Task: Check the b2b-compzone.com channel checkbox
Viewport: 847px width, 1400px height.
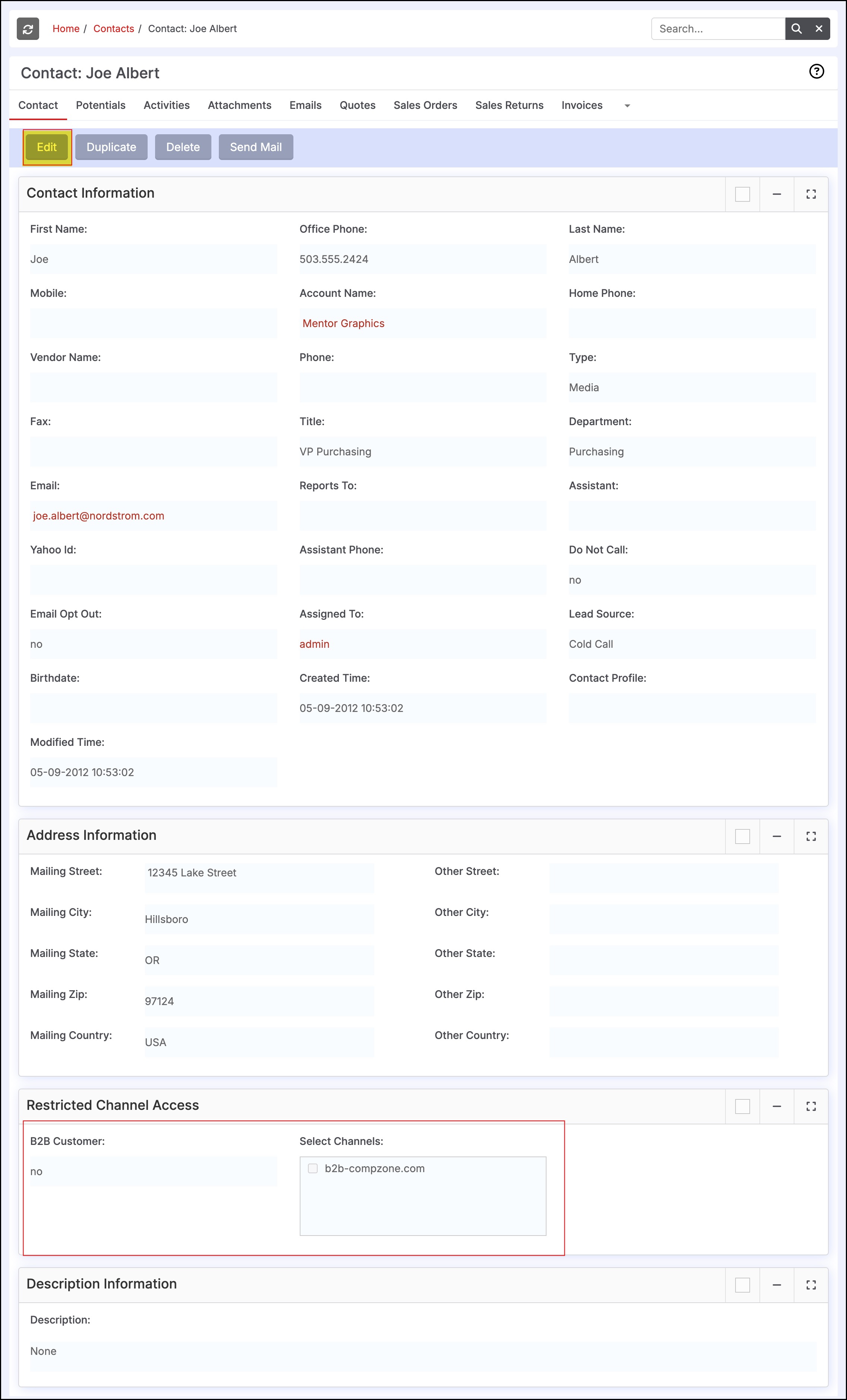Action: tap(312, 1168)
